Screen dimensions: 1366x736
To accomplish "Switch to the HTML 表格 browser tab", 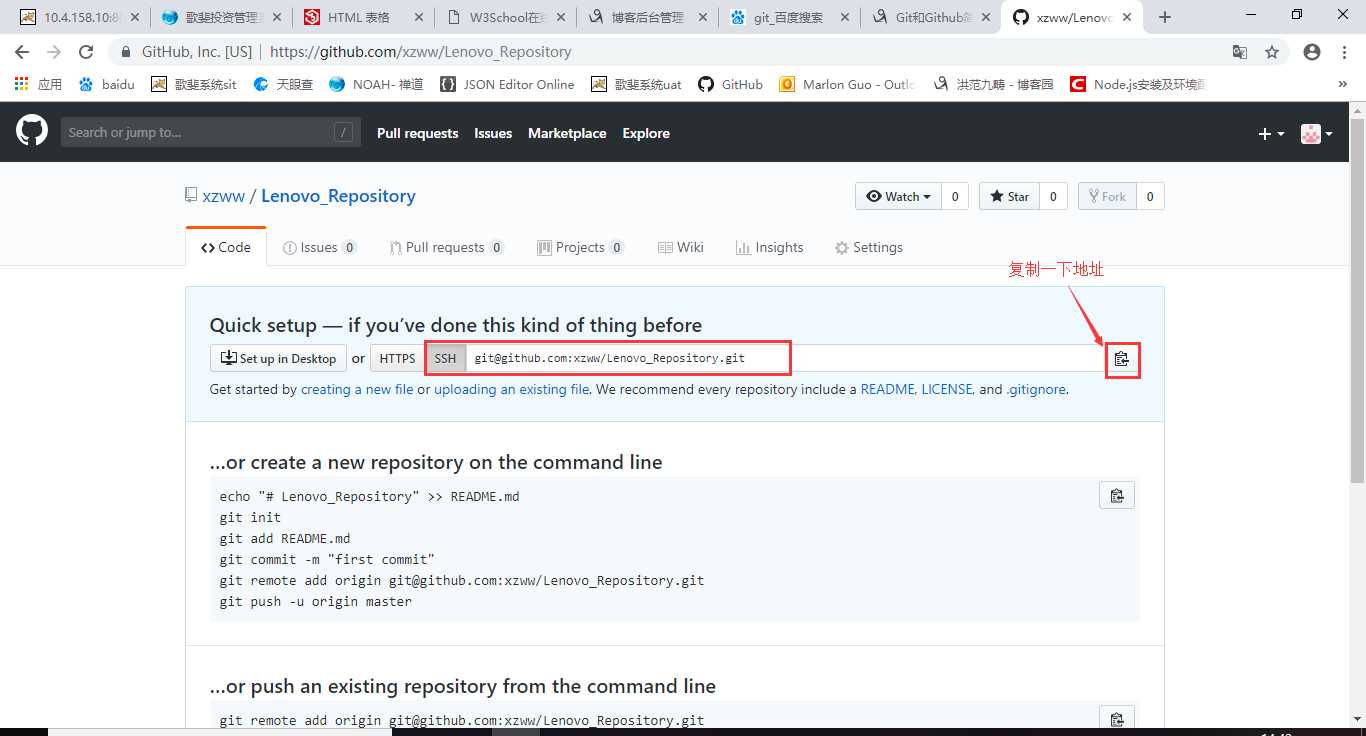I will coord(359,17).
